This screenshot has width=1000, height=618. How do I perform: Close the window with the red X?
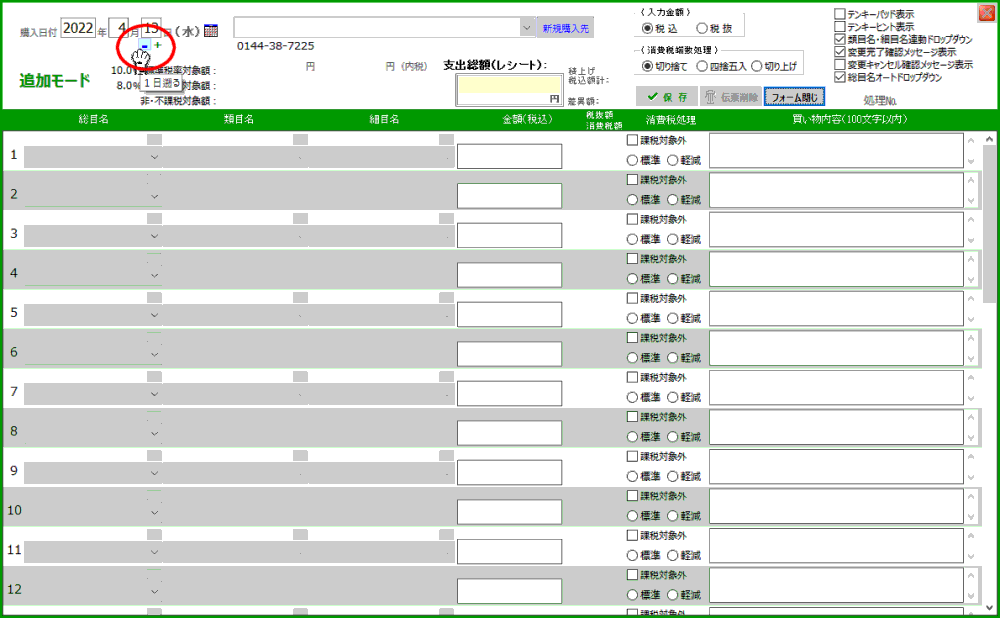point(986,13)
